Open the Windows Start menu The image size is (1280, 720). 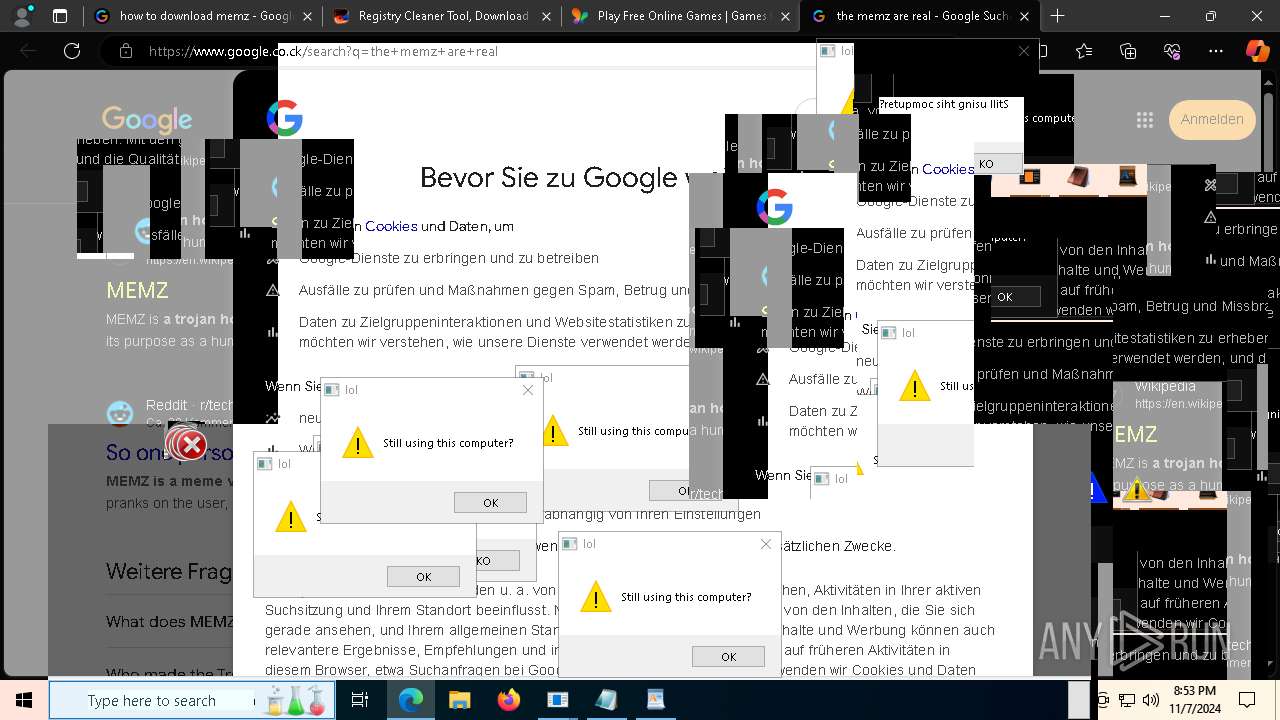tap(23, 700)
